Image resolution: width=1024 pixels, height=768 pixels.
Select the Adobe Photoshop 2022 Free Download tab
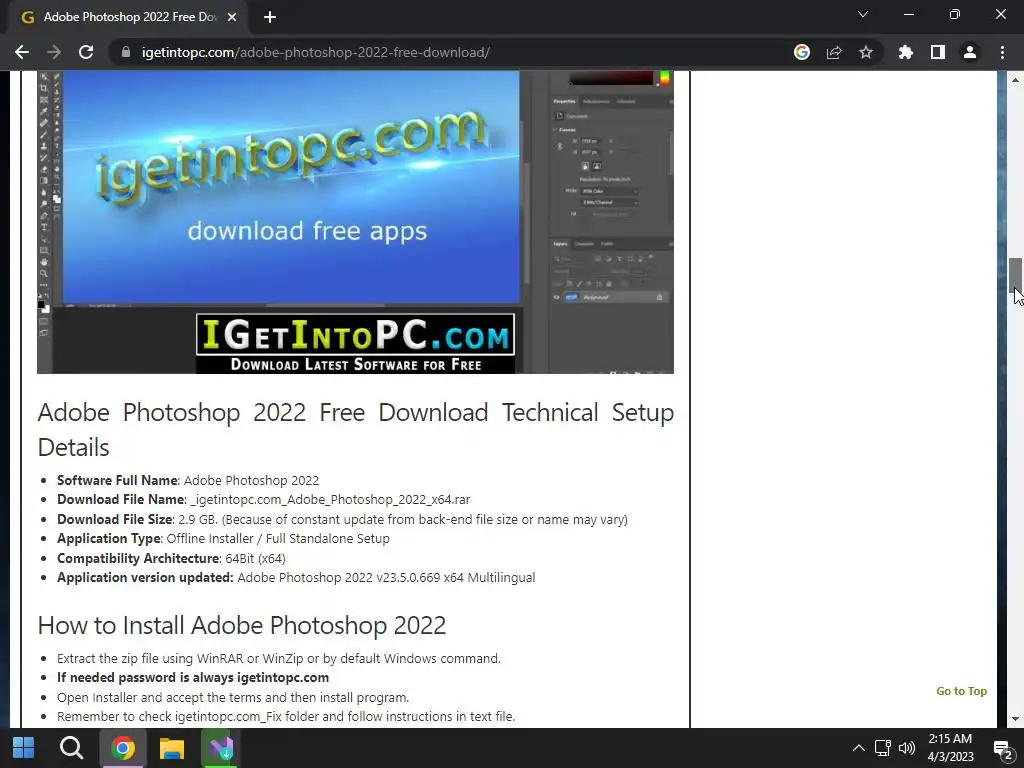point(129,17)
